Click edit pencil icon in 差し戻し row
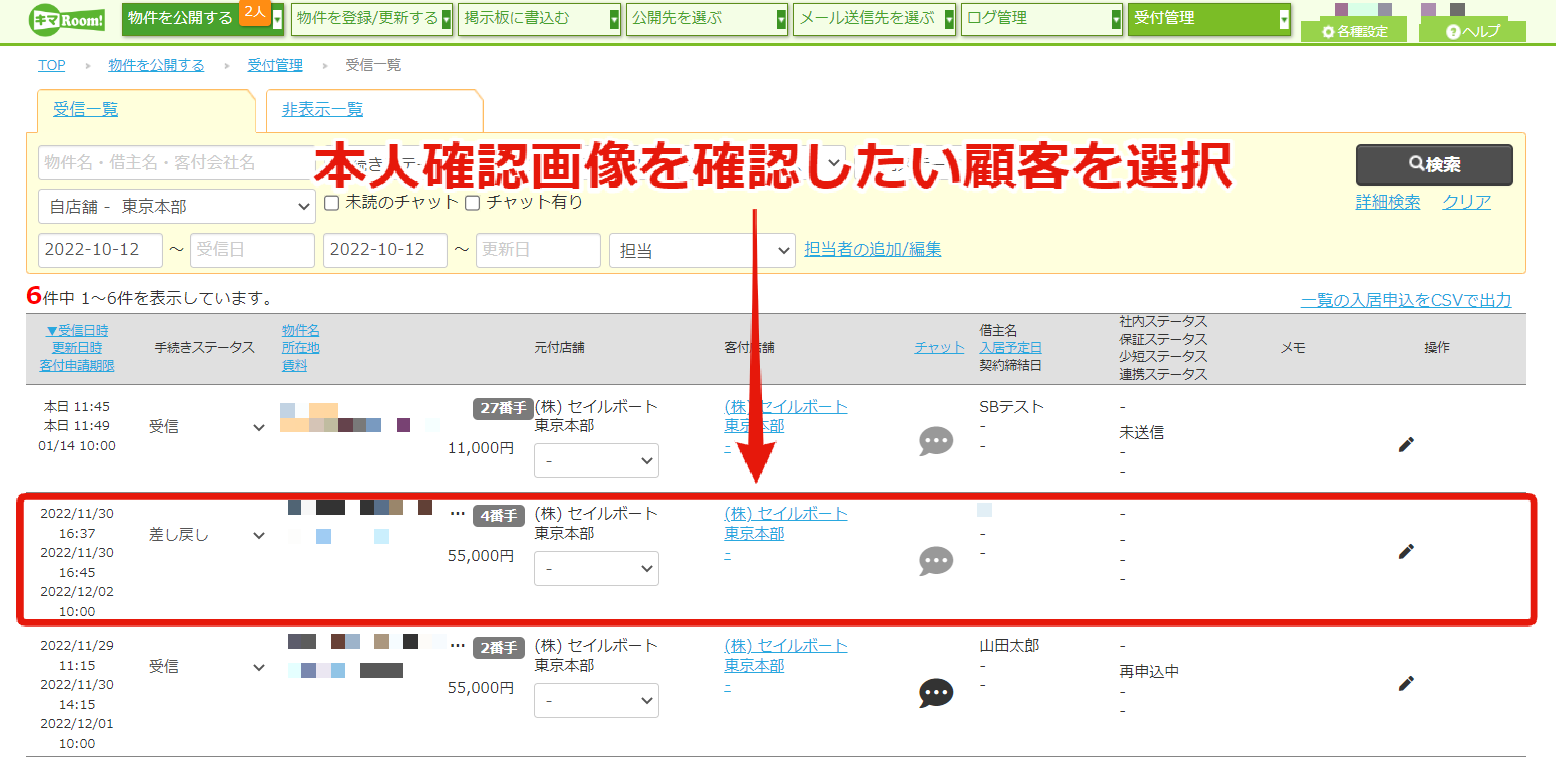The image size is (1556, 758). [x=1406, y=551]
